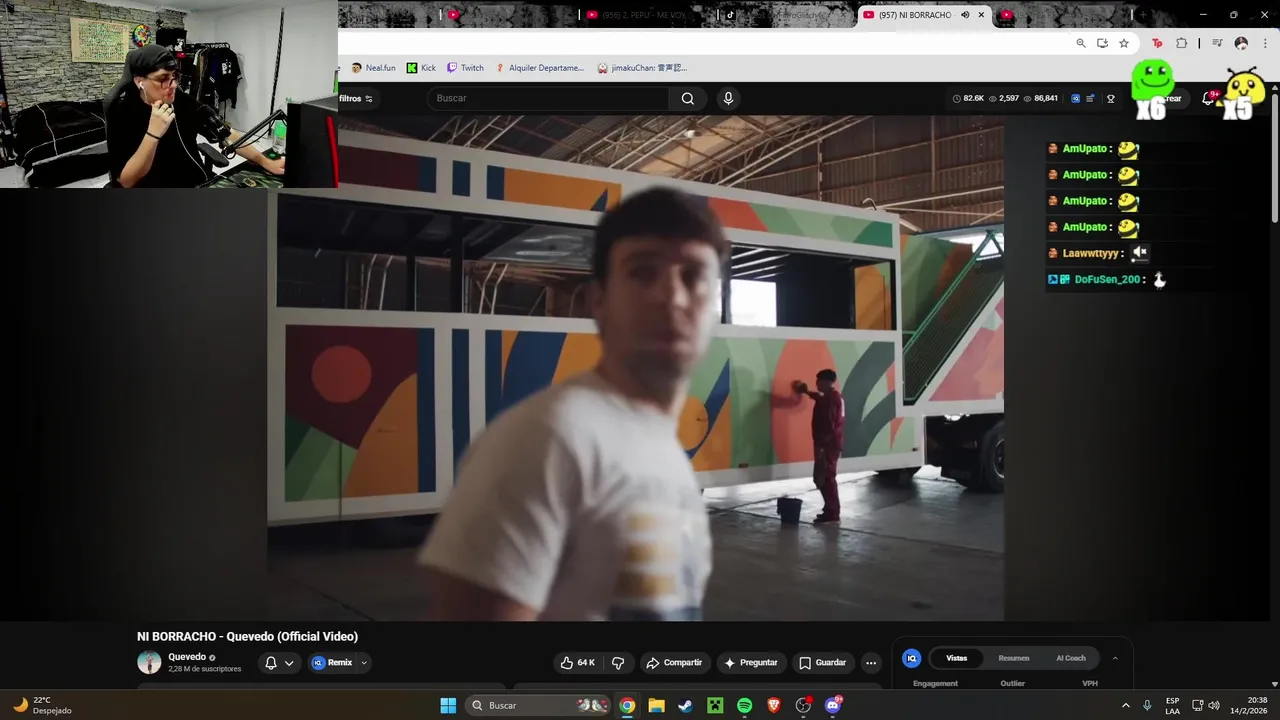
Task: Open the Twitch bookmark
Action: click(465, 68)
